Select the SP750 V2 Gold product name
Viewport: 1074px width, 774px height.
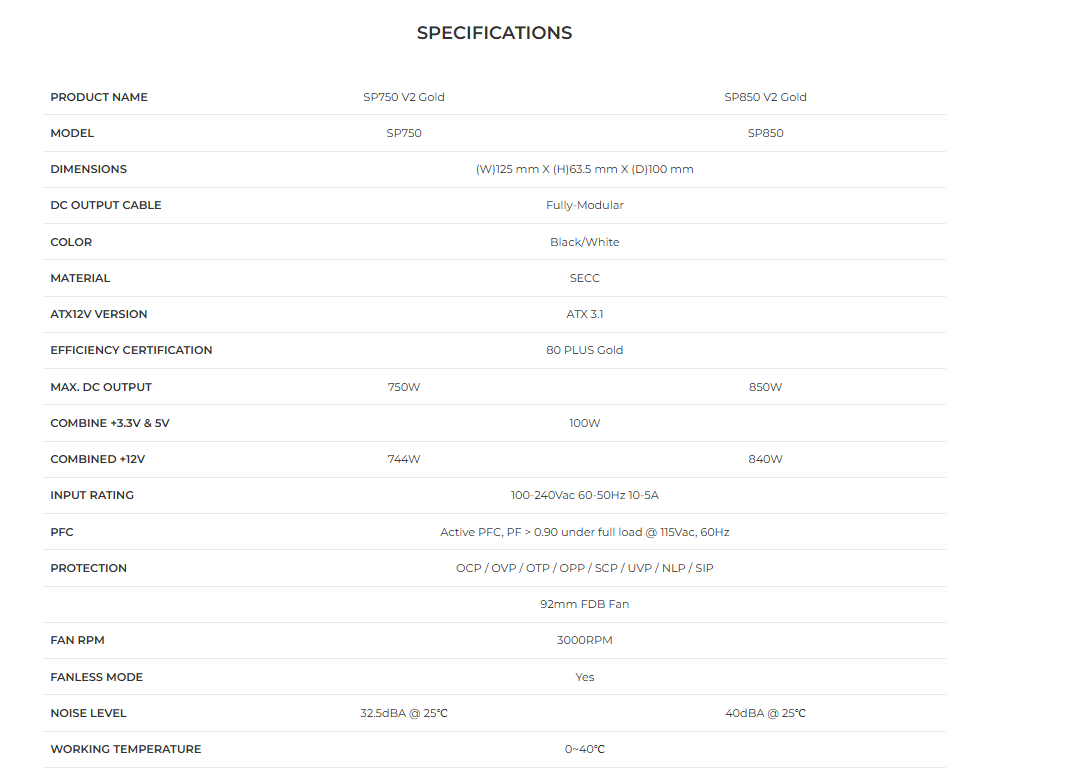point(404,97)
